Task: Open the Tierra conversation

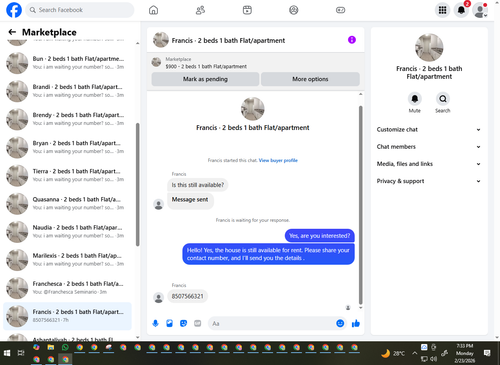Action: (68, 175)
